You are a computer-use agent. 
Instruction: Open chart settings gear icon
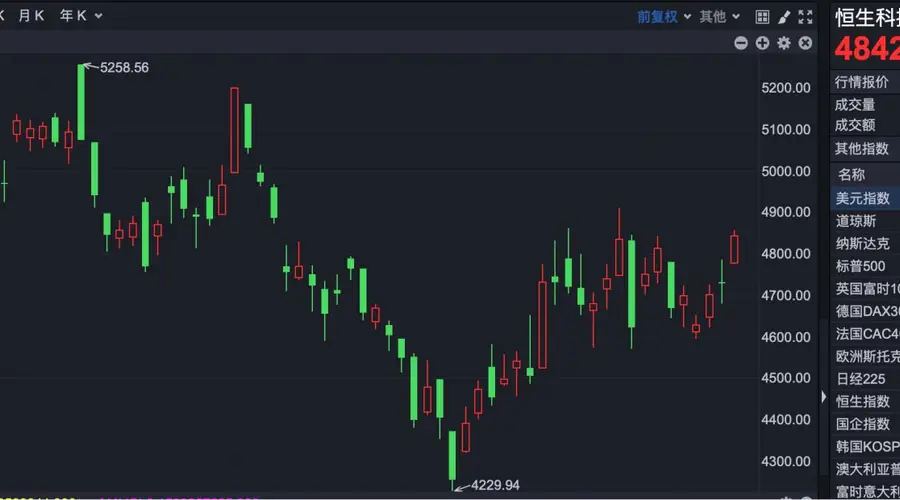coord(784,43)
